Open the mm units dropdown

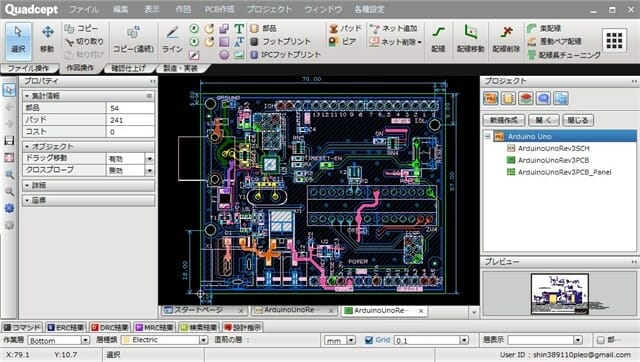351,340
